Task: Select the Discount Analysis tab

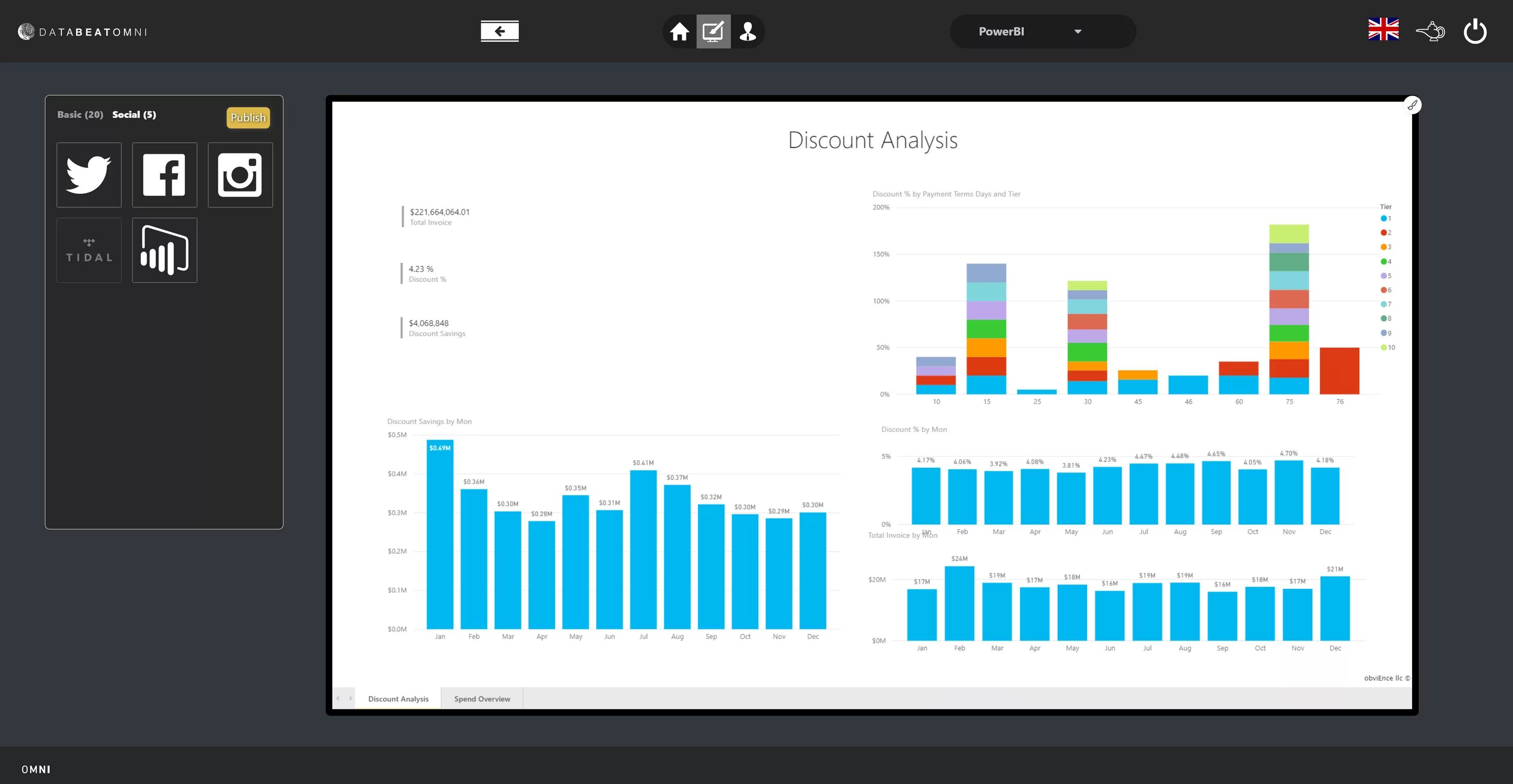Action: point(398,698)
